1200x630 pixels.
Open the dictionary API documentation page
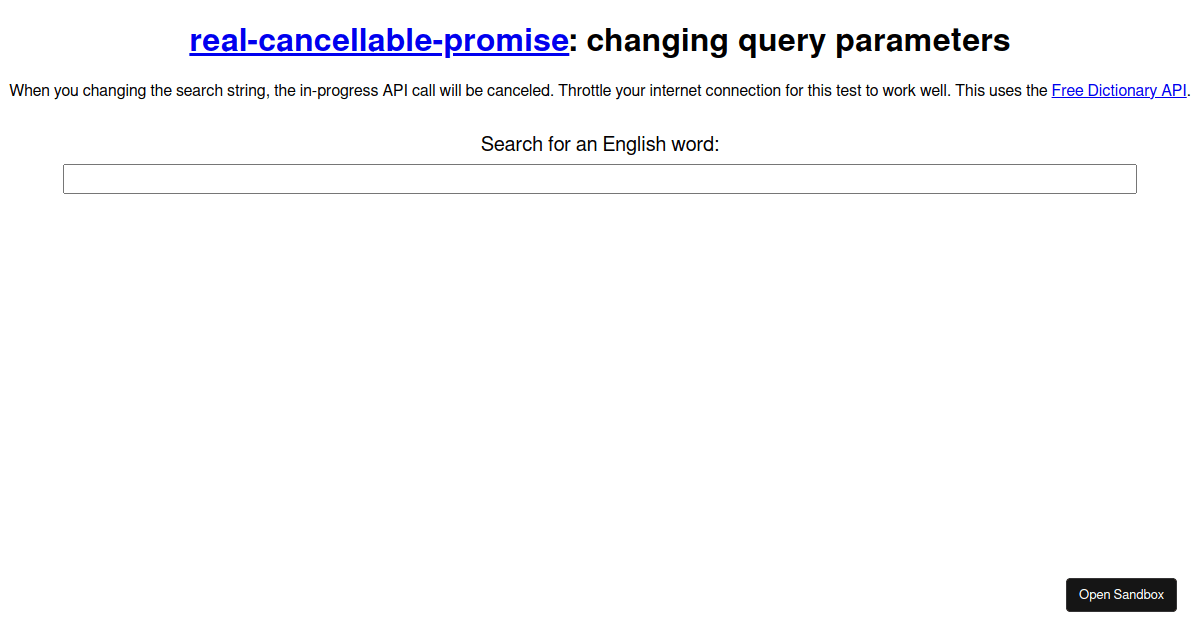point(1118,90)
